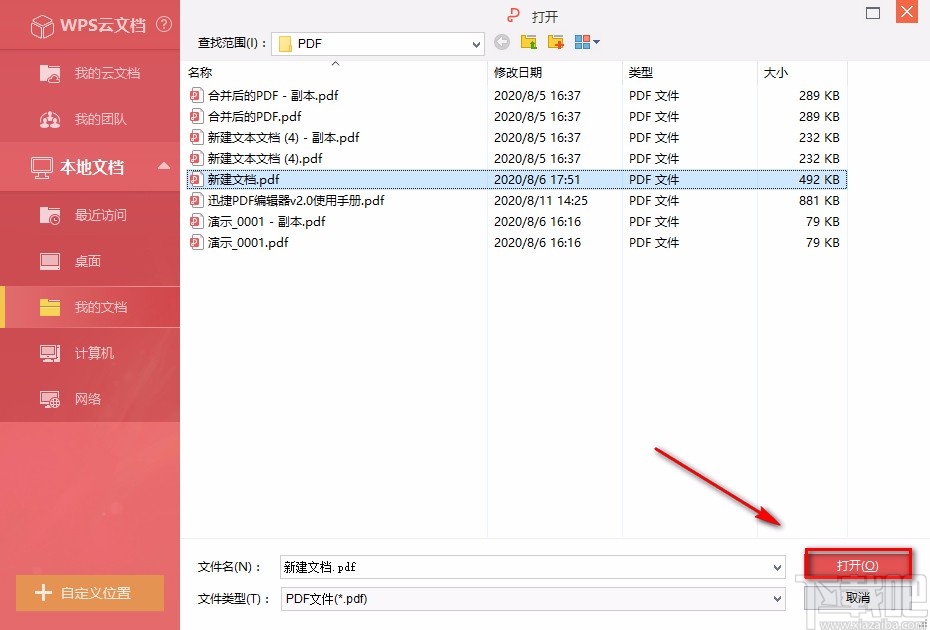
Task: Click the 打开(O) button
Action: [x=857, y=563]
